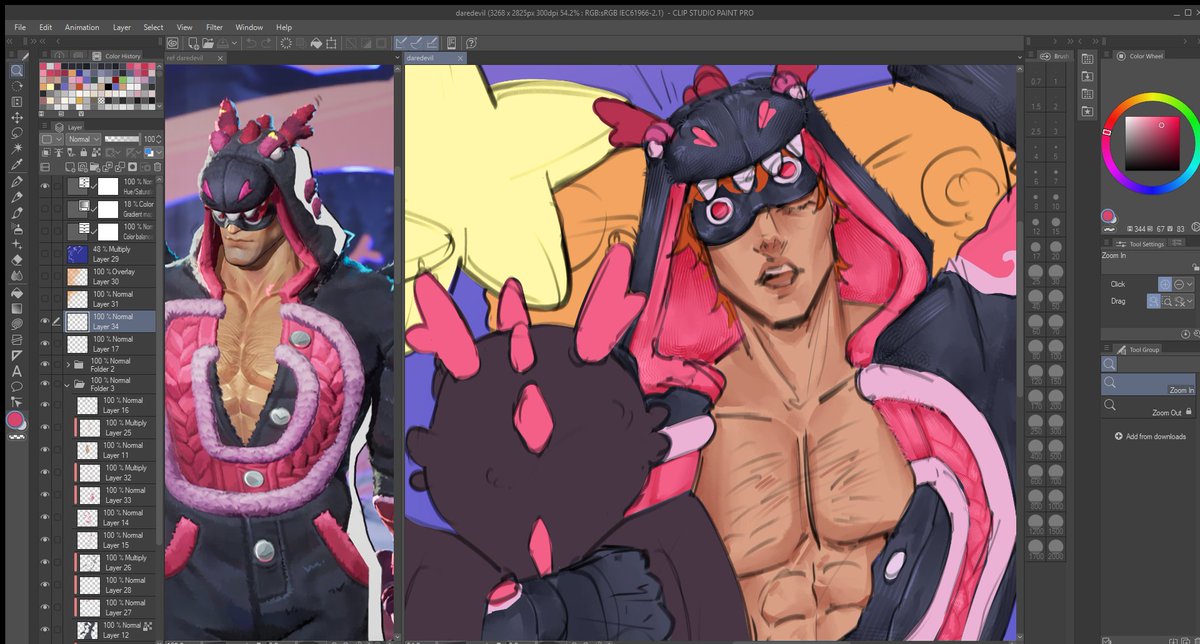Image resolution: width=1200 pixels, height=644 pixels.
Task: Toggle visibility of Layer 34
Action: coord(45,321)
